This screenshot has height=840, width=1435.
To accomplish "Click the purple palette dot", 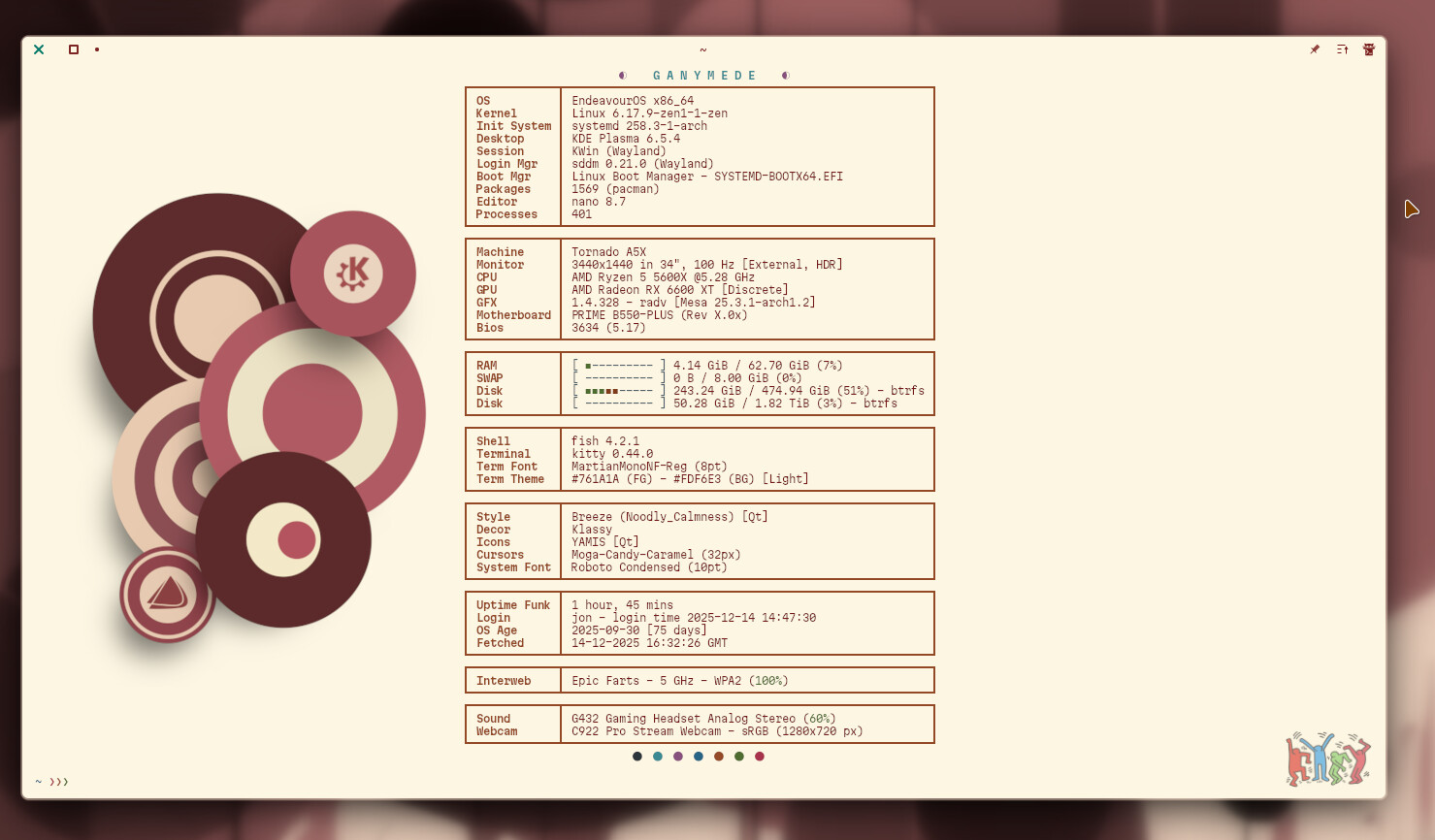I will pyautogui.click(x=678, y=757).
